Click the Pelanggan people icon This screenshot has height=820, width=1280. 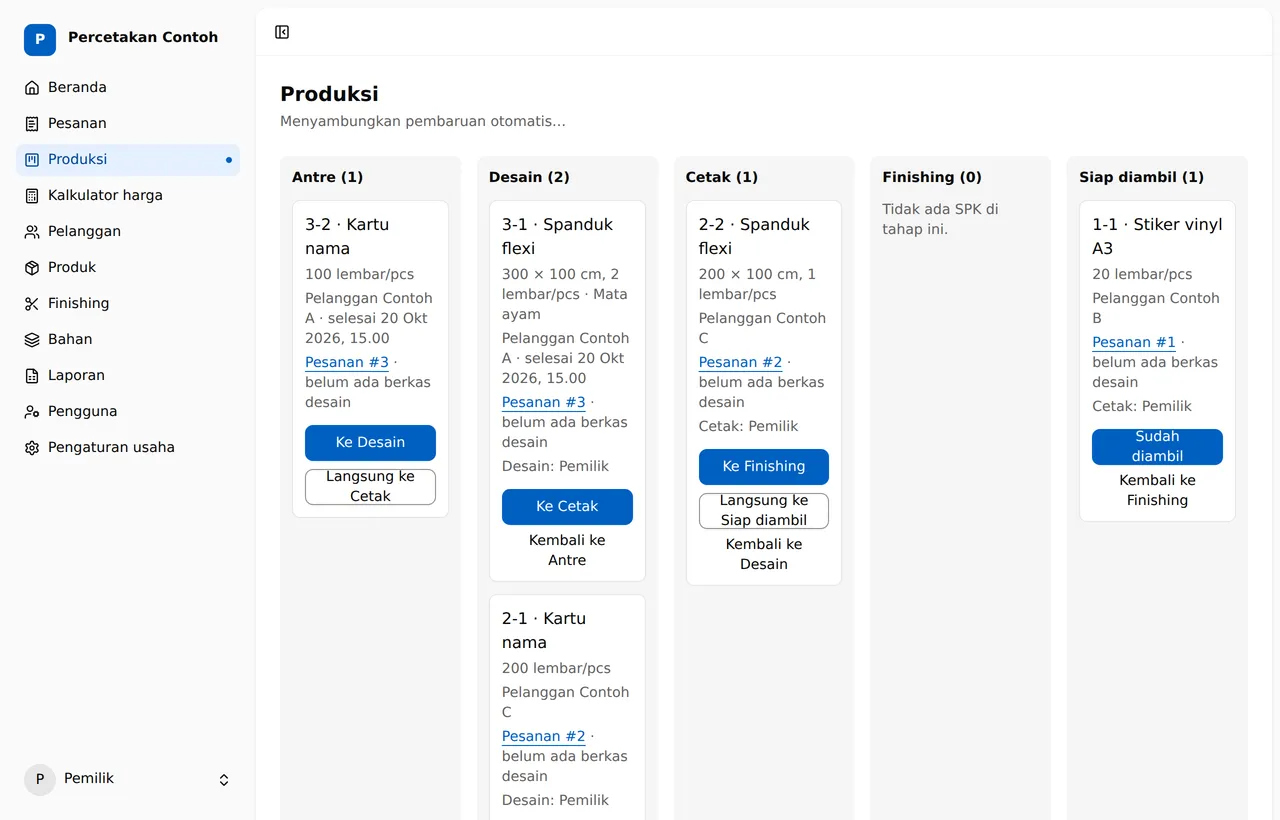coord(32,231)
